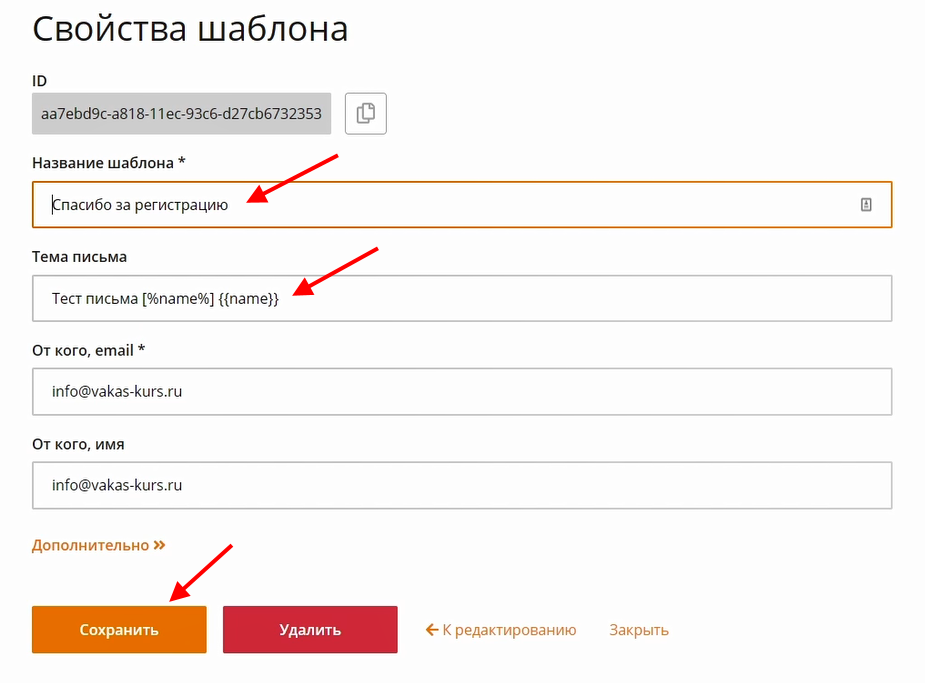Go back via К редактированию link

coord(509,630)
